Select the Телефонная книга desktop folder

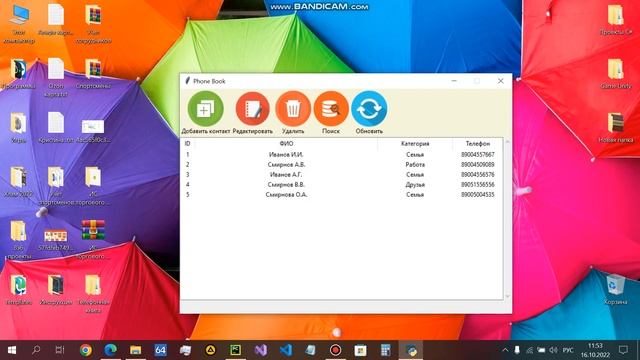93,294
